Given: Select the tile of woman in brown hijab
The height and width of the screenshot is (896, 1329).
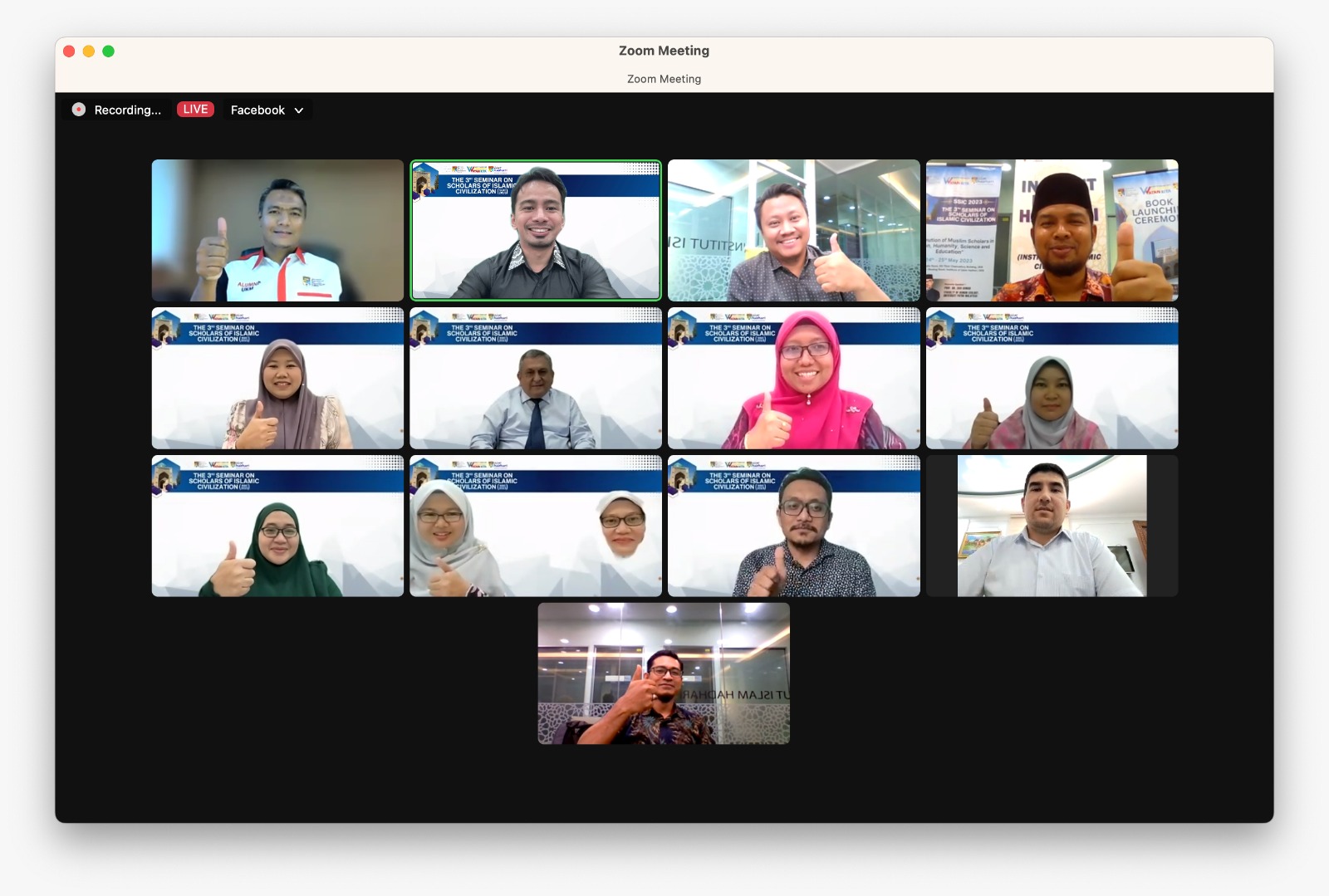Looking at the screenshot, I should click(x=277, y=378).
